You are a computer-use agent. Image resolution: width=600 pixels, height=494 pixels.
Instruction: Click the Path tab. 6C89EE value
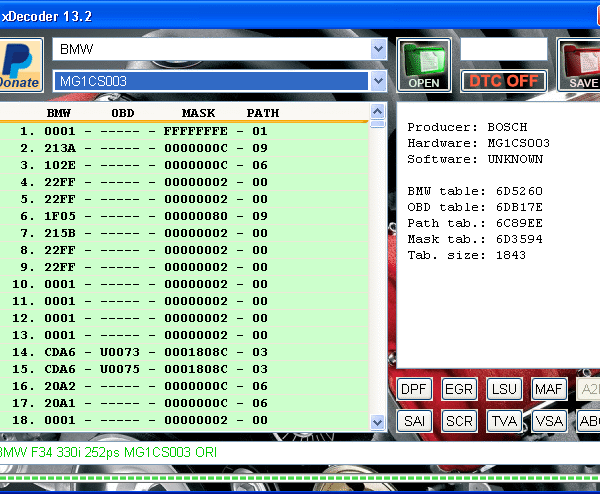point(519,223)
